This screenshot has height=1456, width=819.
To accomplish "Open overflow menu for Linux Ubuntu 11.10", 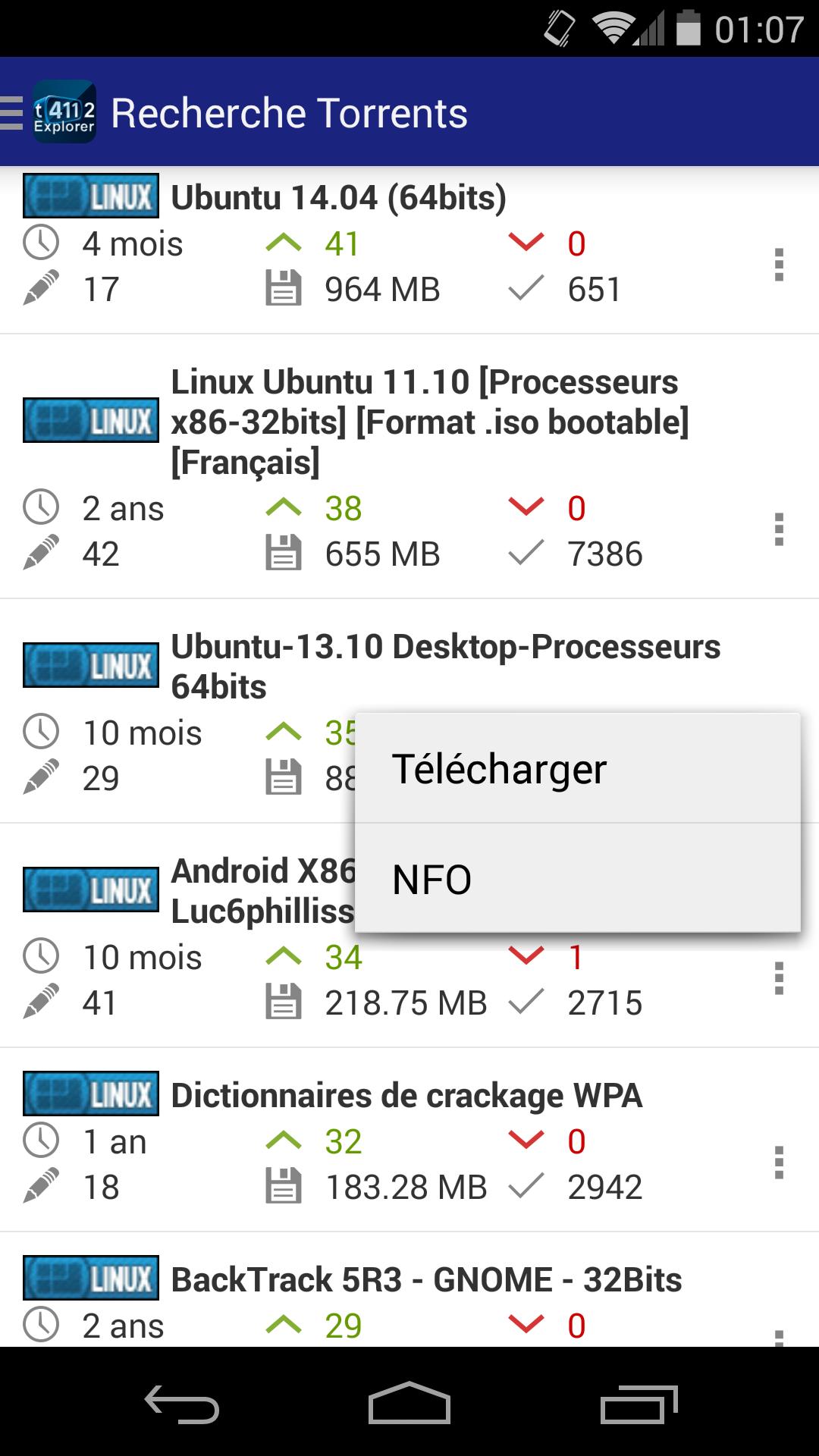I will (779, 529).
